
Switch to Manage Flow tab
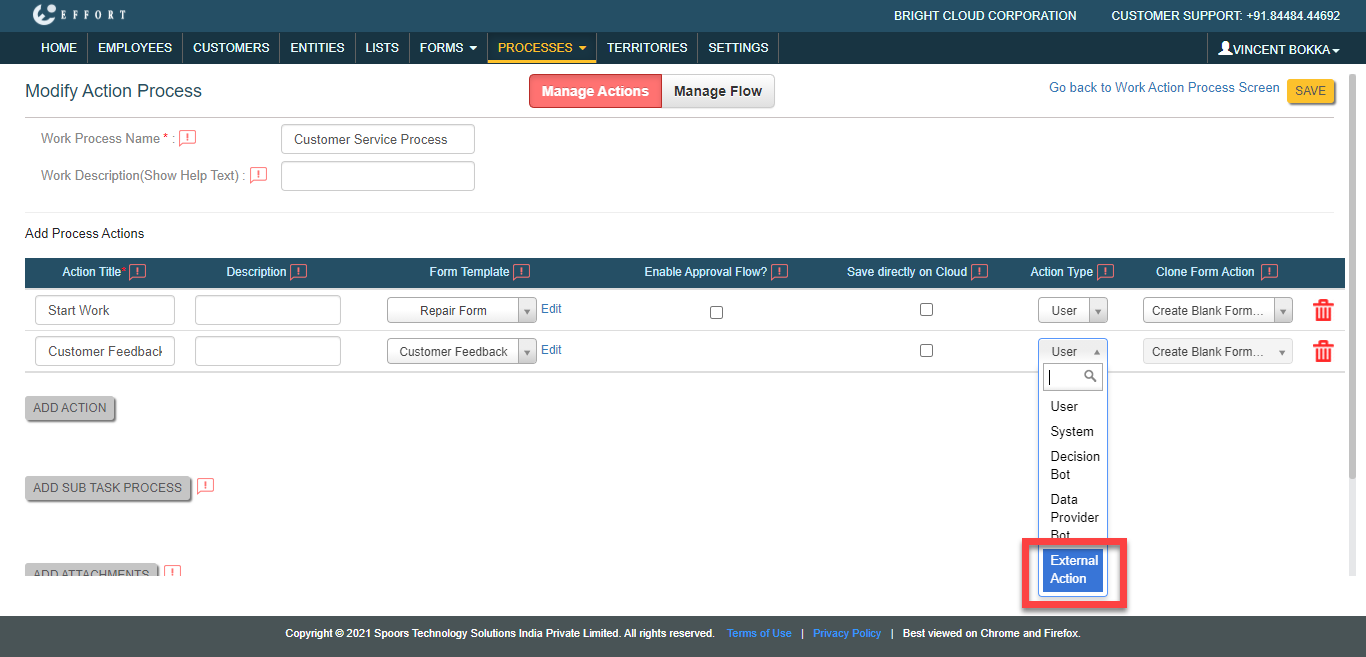pyautogui.click(x=717, y=91)
